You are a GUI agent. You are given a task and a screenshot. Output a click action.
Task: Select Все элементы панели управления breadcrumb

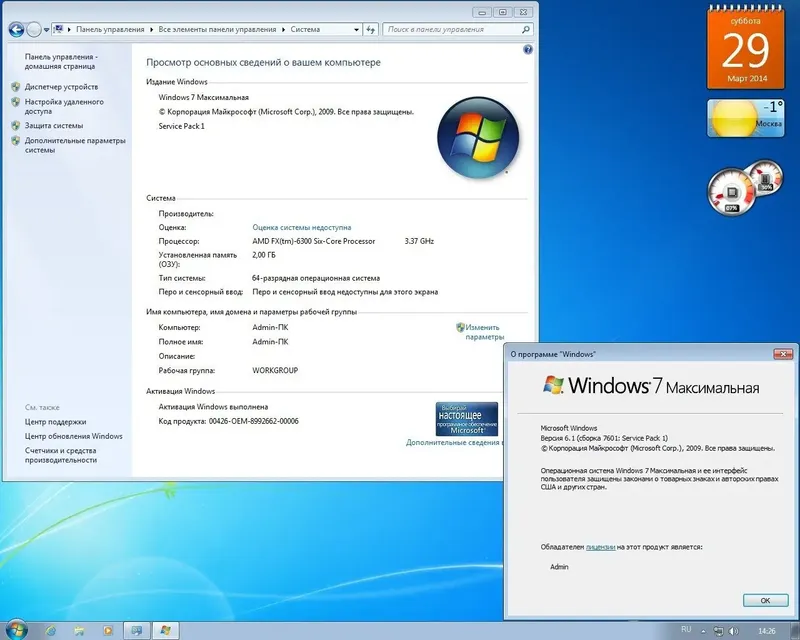[x=217, y=30]
